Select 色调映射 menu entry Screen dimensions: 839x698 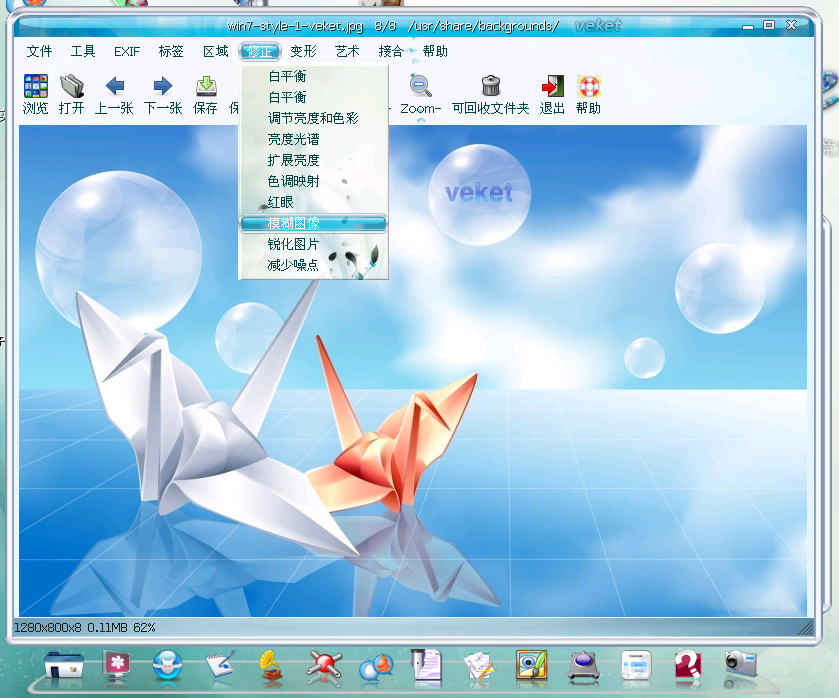tap(314, 181)
